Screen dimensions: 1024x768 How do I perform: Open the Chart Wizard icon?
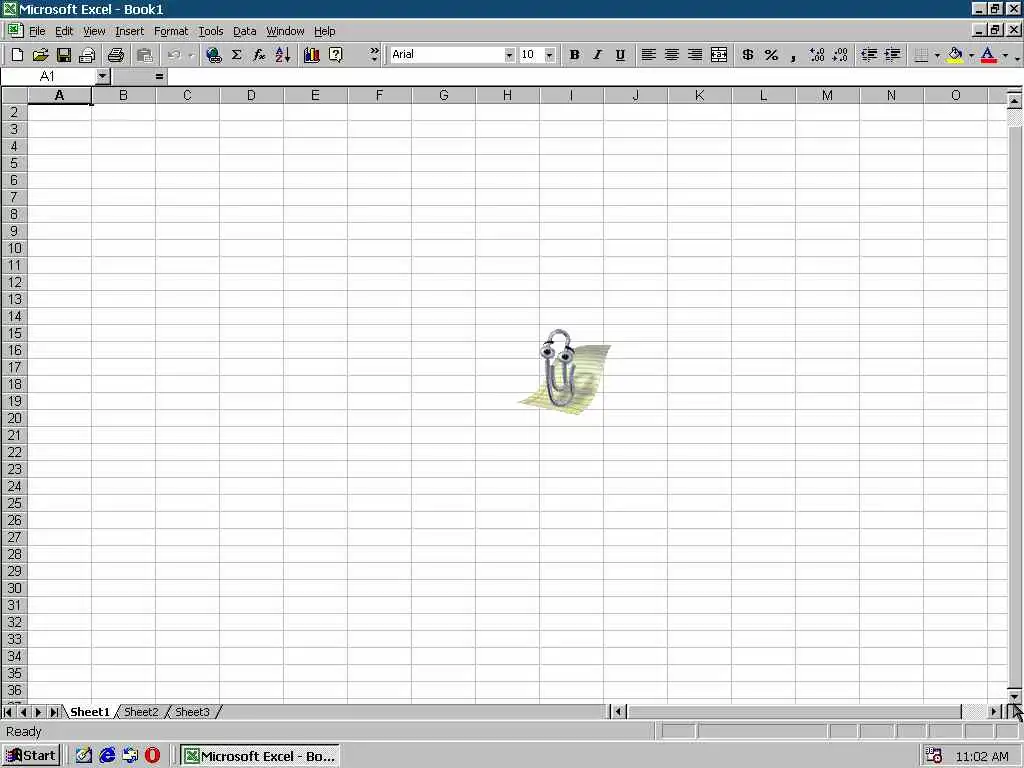coord(312,55)
